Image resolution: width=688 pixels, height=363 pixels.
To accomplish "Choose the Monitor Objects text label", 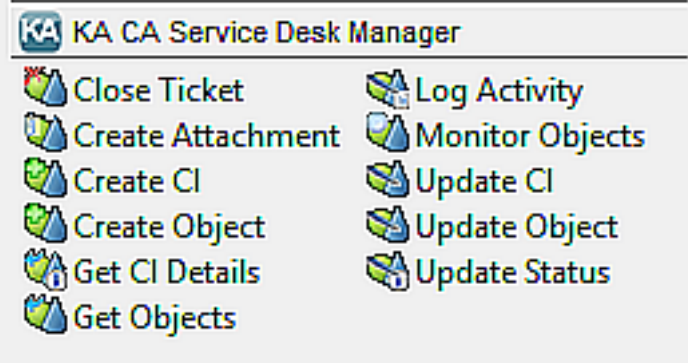I will coord(530,137).
